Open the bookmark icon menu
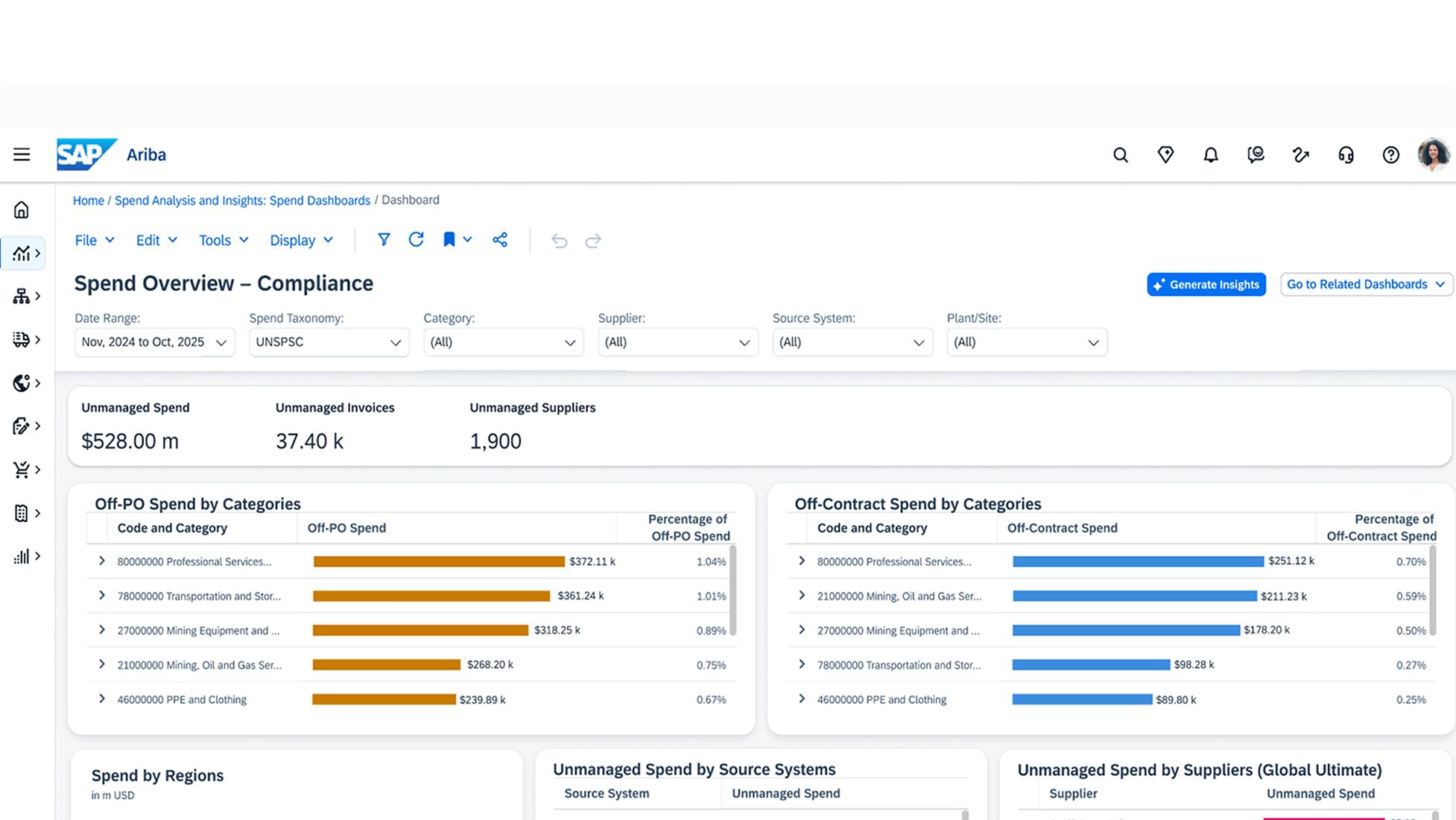Viewport: 1456px width, 820px height. point(458,239)
